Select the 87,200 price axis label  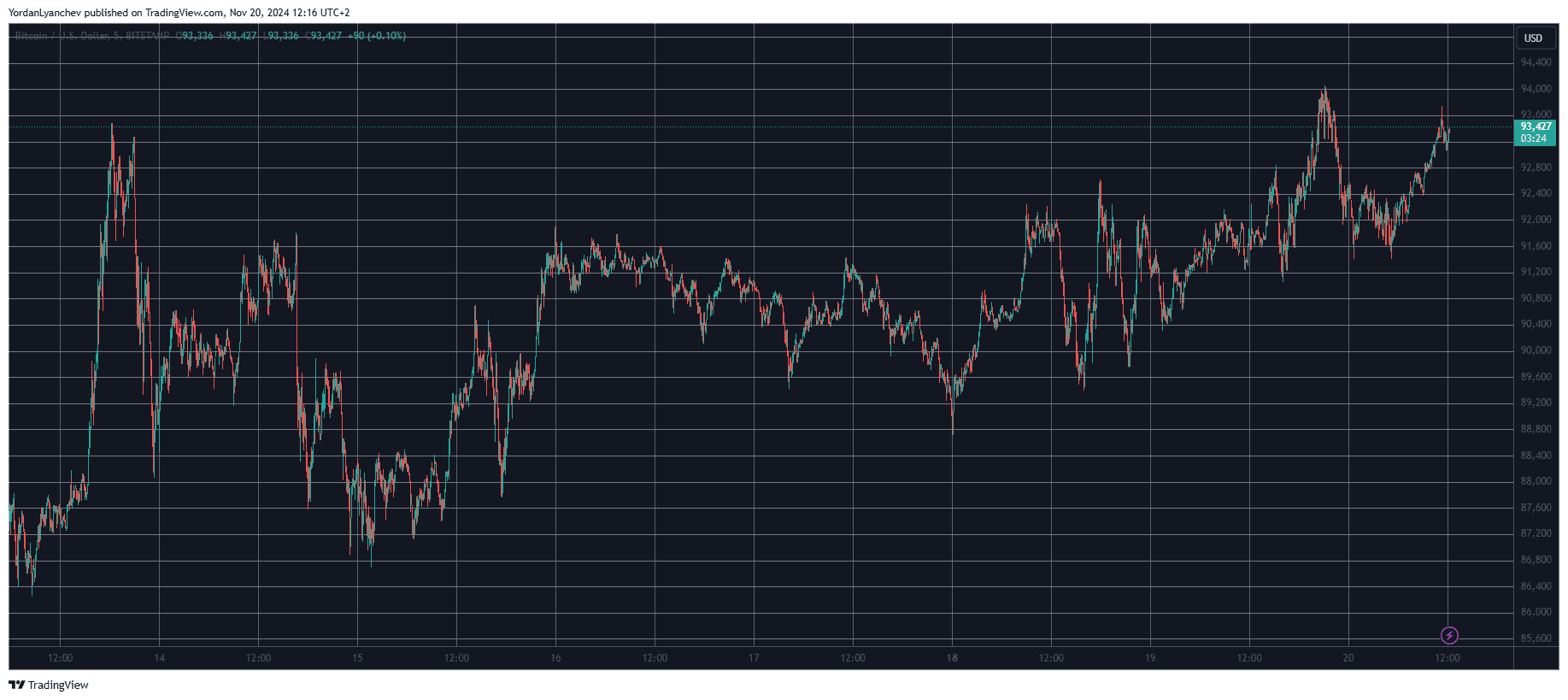tap(1536, 533)
